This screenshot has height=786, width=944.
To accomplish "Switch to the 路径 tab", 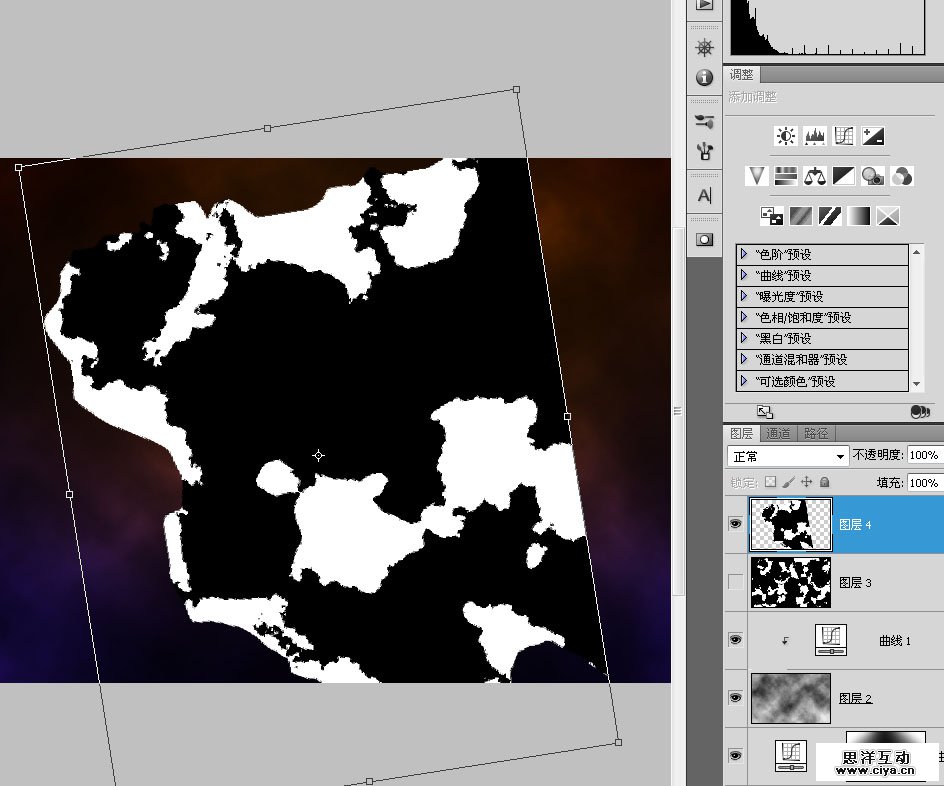I will (x=816, y=434).
